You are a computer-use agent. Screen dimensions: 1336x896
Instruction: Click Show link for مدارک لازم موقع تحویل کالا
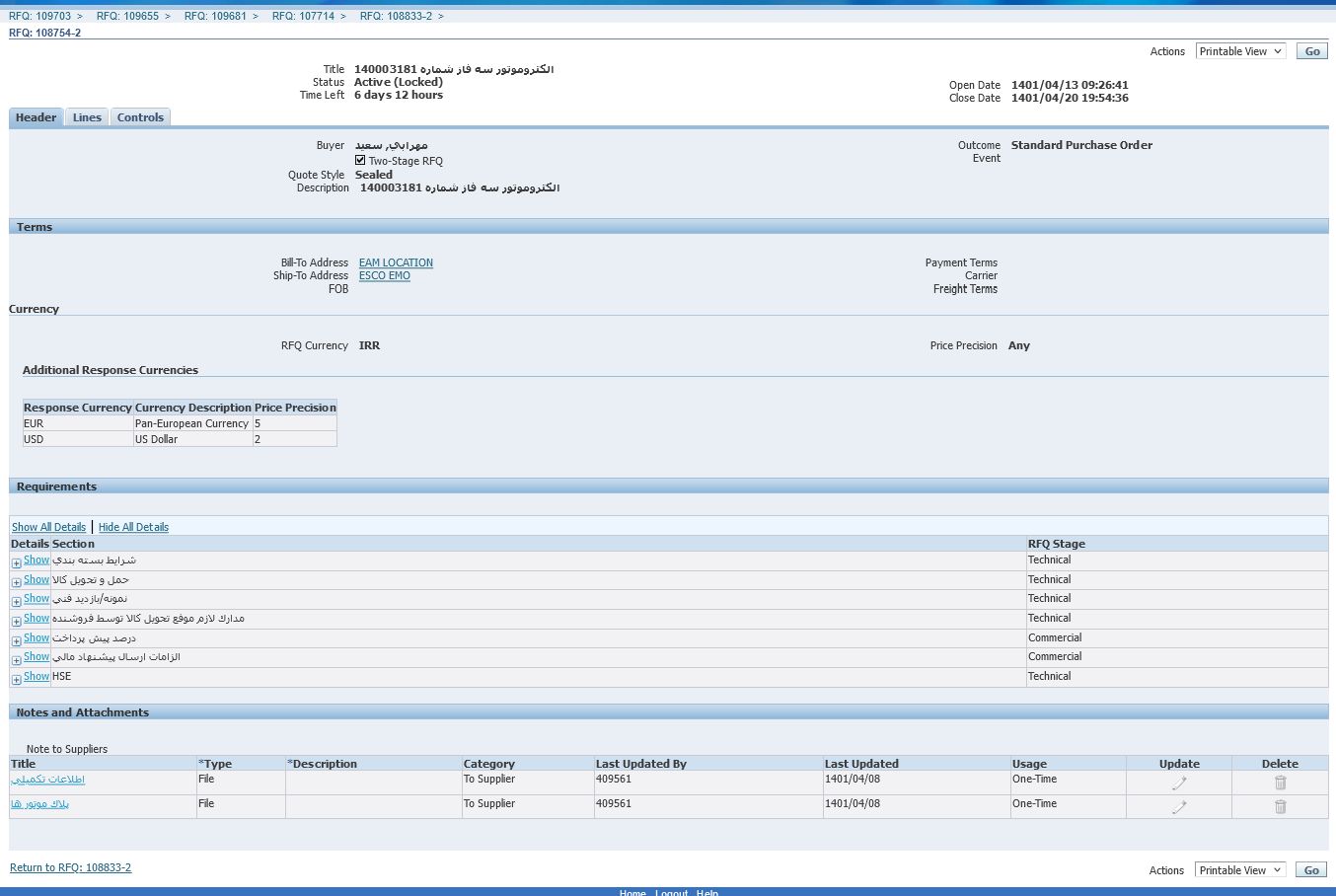(37, 618)
